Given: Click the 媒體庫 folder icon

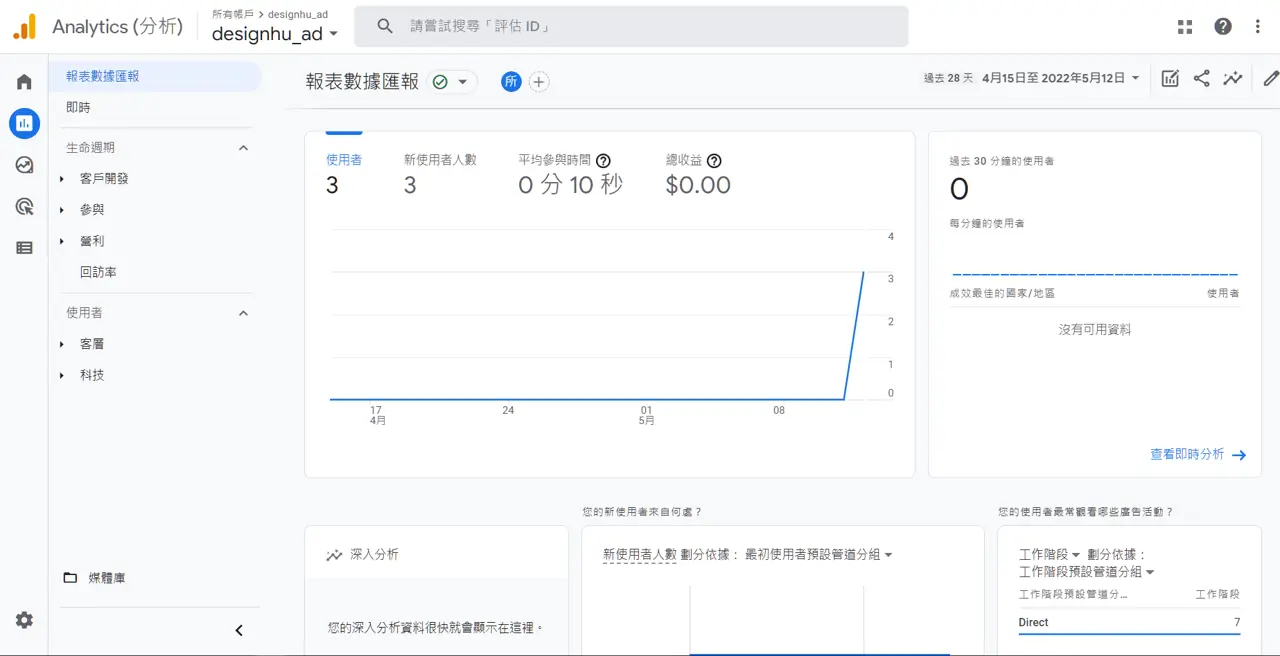Looking at the screenshot, I should pyautogui.click(x=70, y=578).
